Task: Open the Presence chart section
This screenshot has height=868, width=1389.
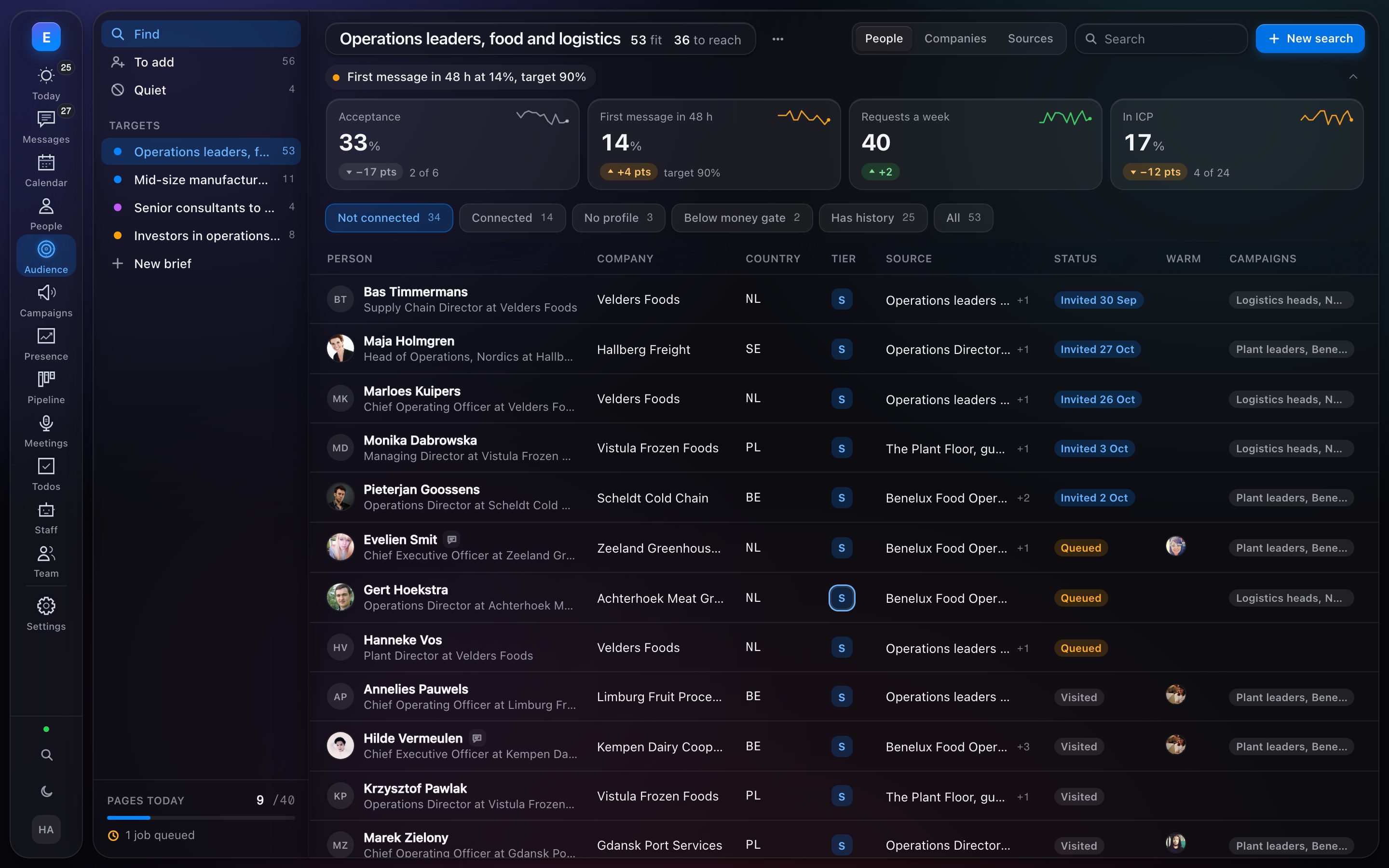Action: (46, 344)
